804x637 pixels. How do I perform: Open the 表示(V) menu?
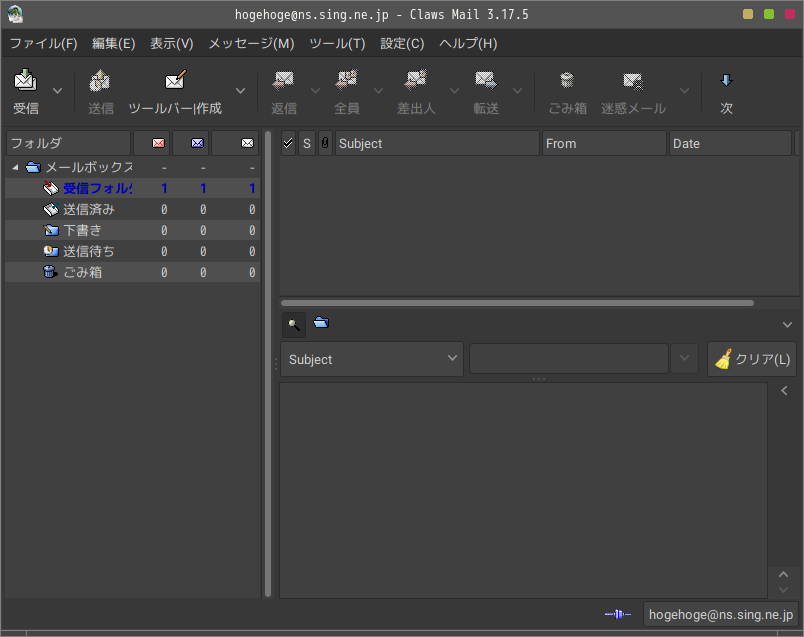(171, 44)
